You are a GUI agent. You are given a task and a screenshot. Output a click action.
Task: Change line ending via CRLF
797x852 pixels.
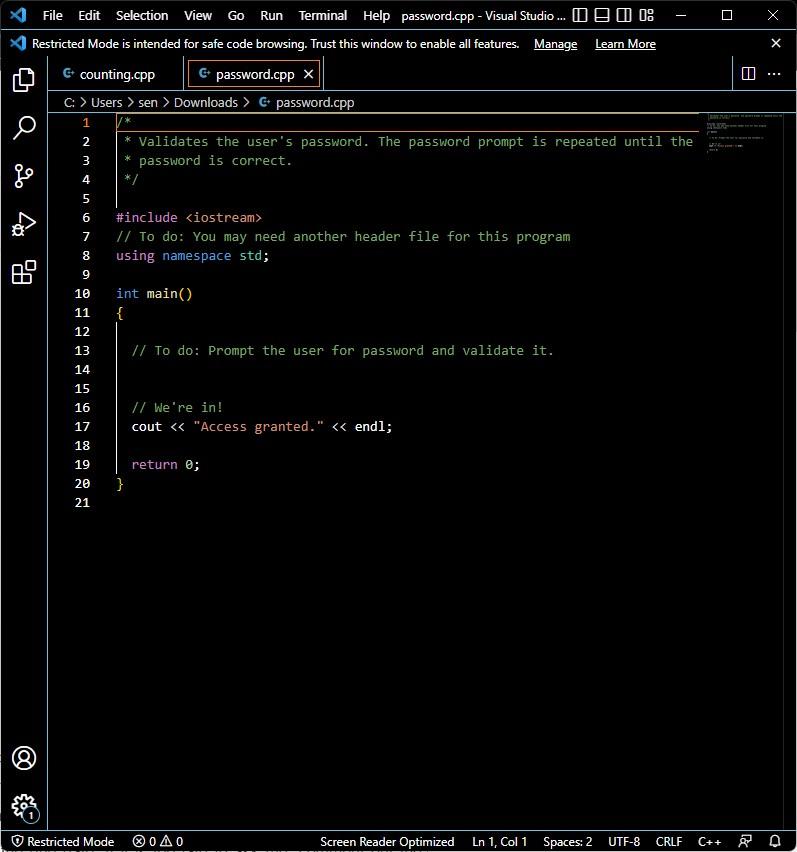(669, 841)
